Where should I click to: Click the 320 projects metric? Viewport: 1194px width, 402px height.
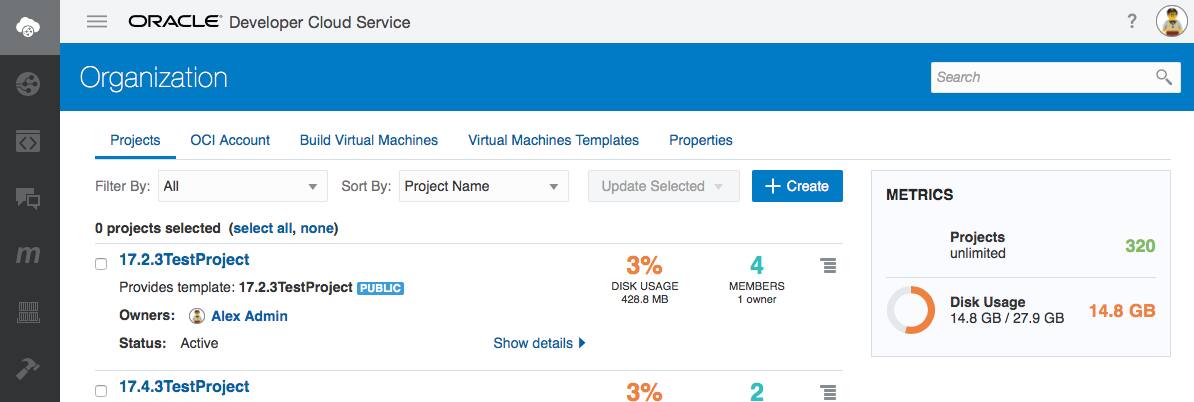[x=1140, y=246]
